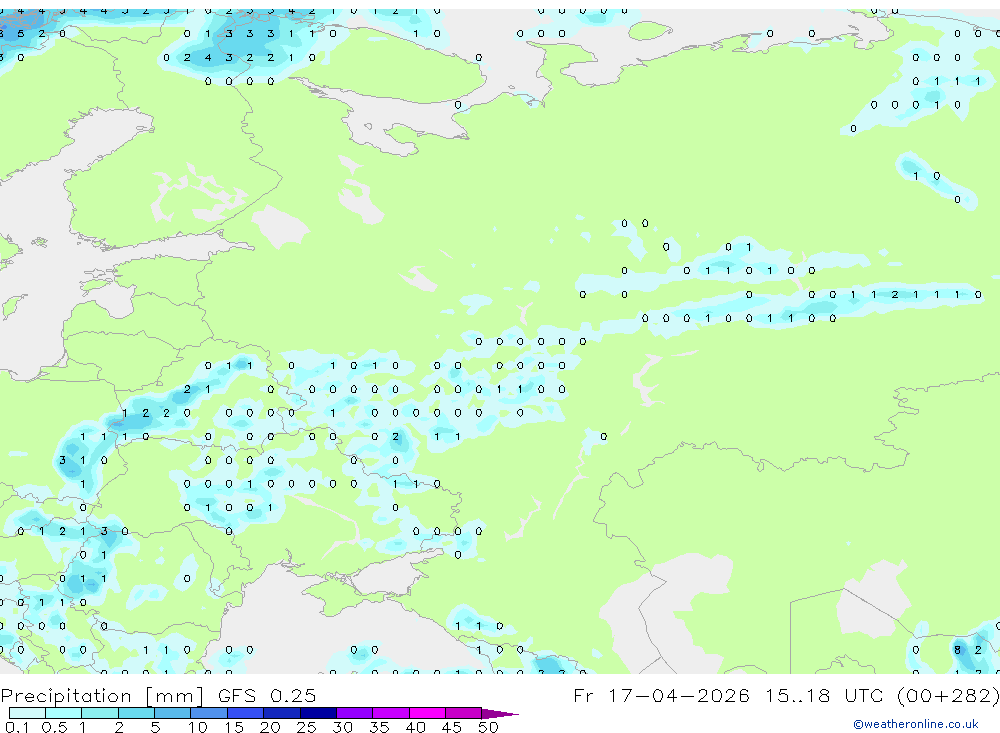Click the legend label '50'
This screenshot has height=733, width=1000.
(x=488, y=727)
